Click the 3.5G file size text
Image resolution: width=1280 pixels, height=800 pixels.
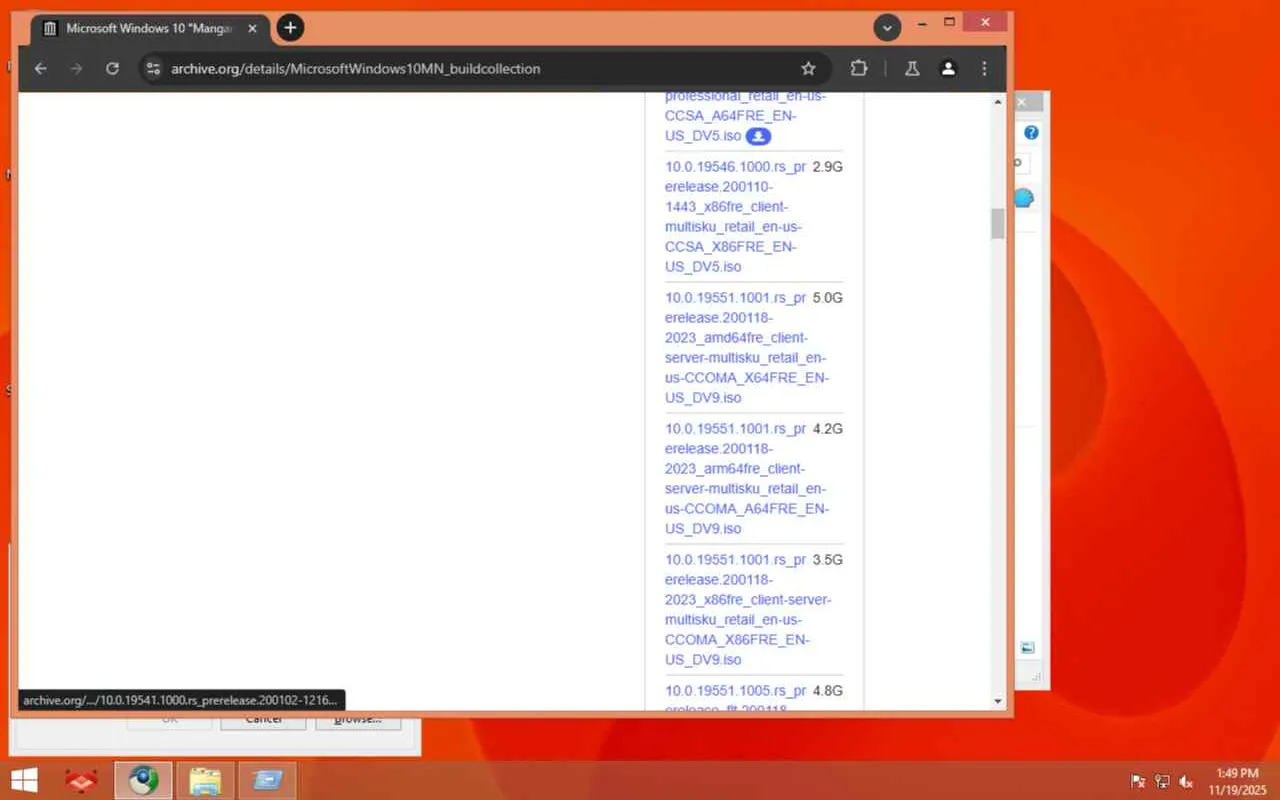(828, 560)
